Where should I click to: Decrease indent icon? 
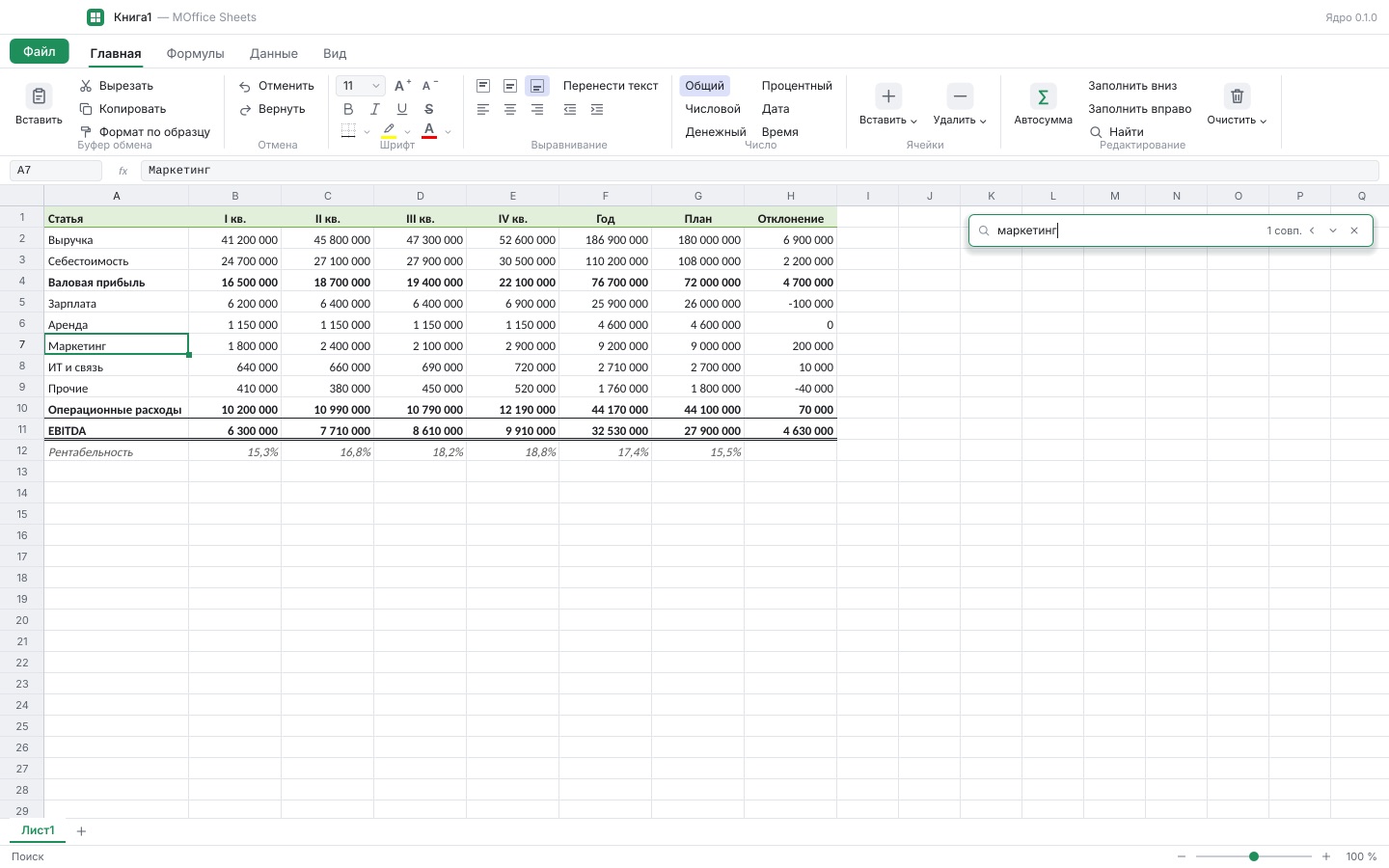click(x=570, y=109)
